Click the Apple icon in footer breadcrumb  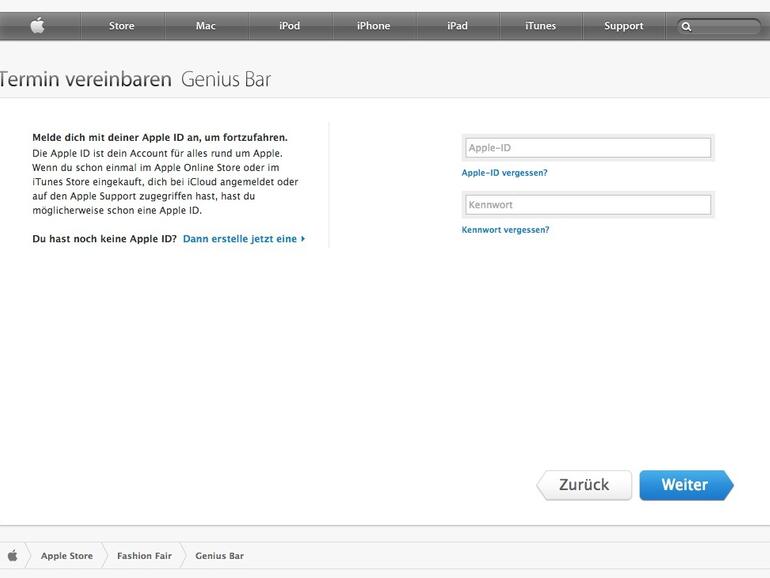pos(13,555)
